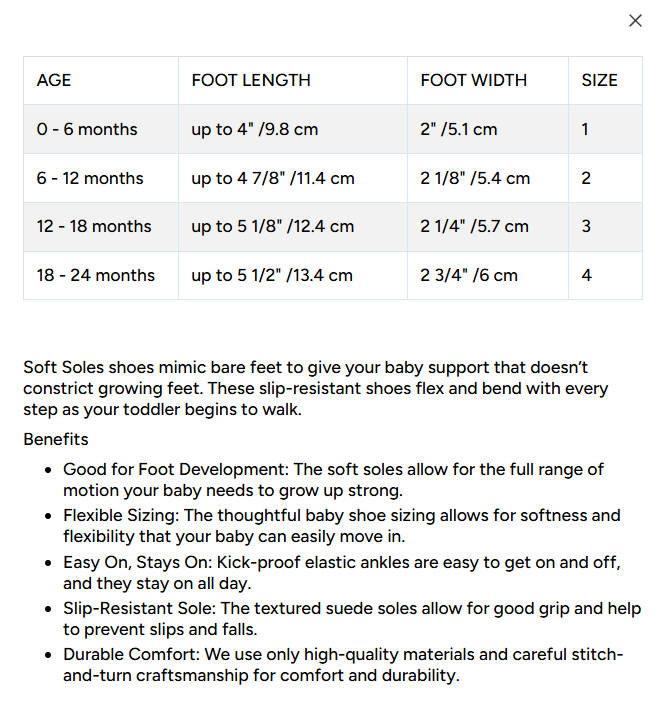Select the 0 - 6 months row
655x726 pixels.
pyautogui.click(x=333, y=129)
